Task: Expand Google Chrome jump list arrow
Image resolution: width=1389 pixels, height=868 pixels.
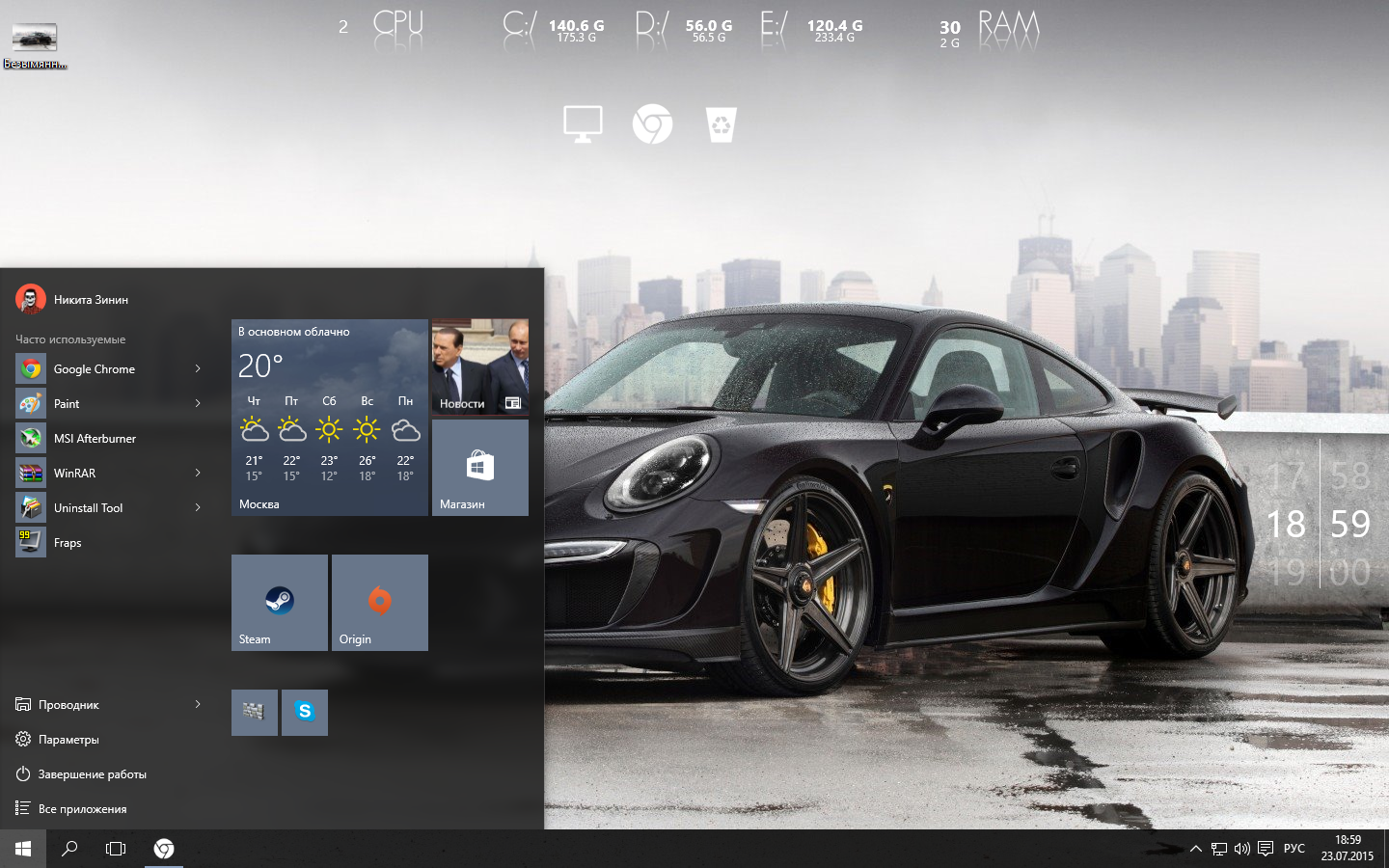Action: point(198,369)
